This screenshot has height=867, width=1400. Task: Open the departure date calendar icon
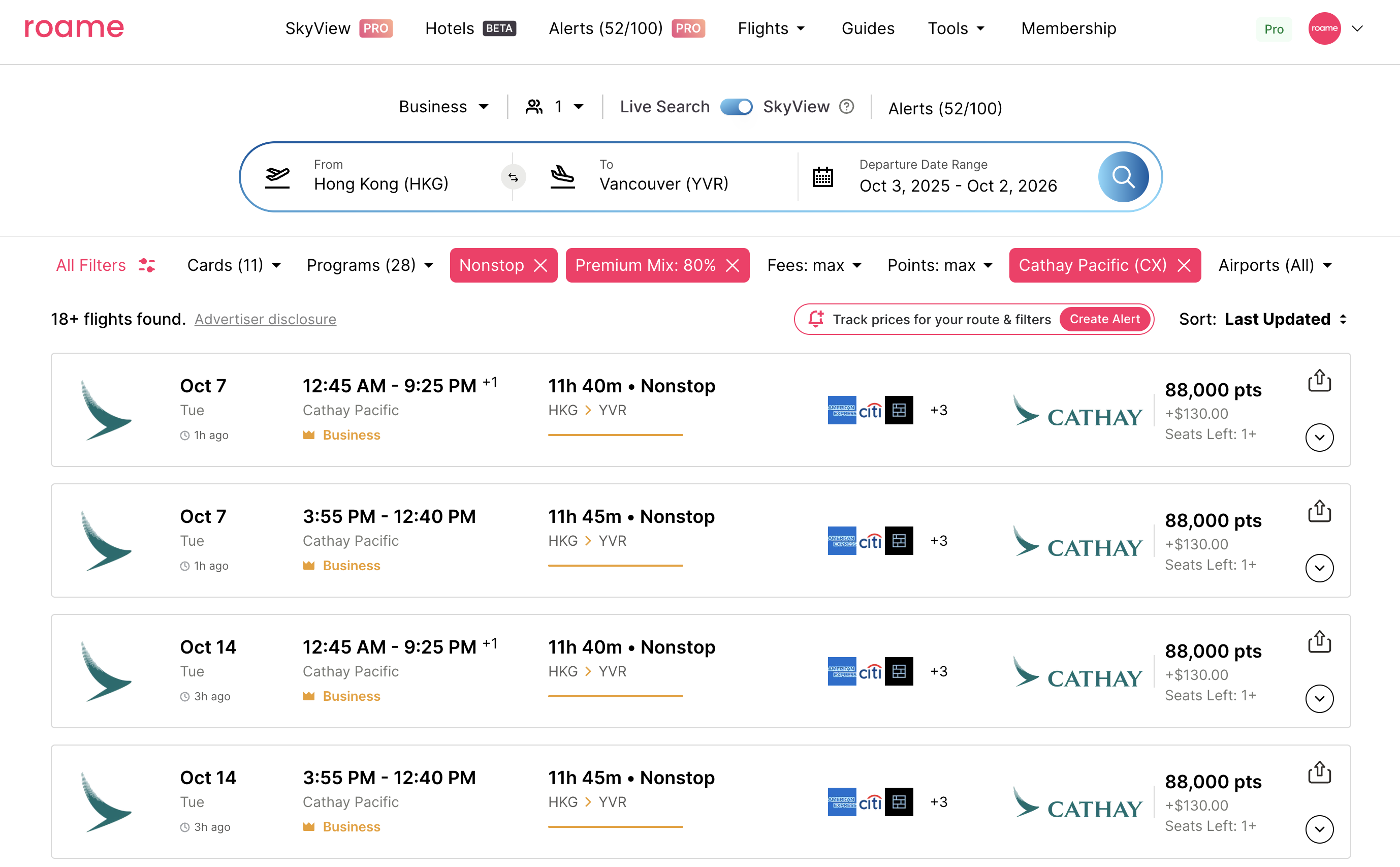822,177
